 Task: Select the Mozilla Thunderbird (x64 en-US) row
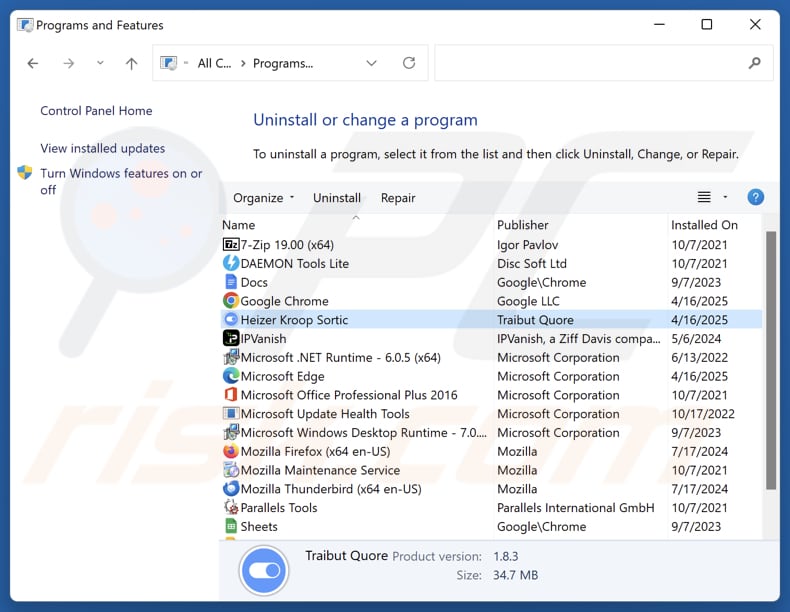click(491, 489)
